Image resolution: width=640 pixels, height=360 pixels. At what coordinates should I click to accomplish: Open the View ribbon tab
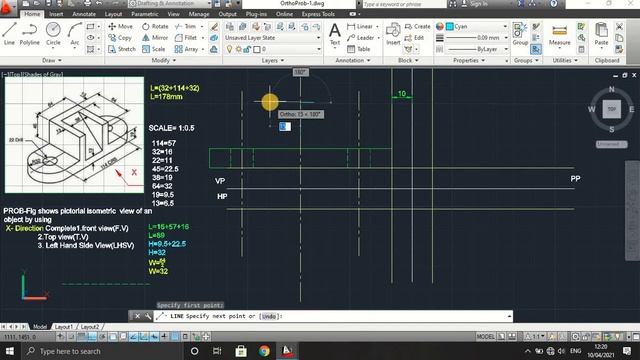pyautogui.click(x=173, y=14)
